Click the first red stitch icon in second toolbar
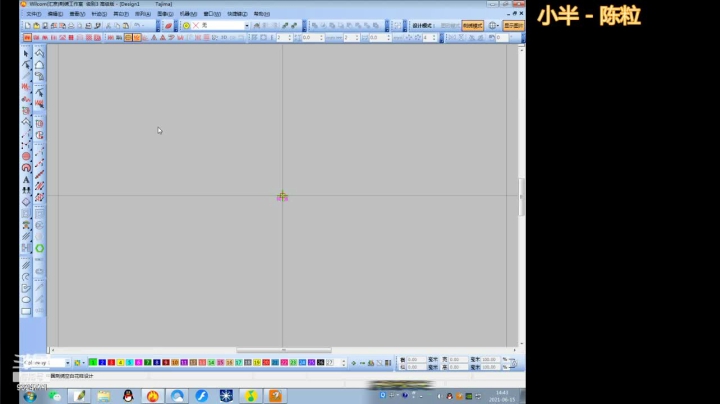The width and height of the screenshot is (720, 404). 28,38
